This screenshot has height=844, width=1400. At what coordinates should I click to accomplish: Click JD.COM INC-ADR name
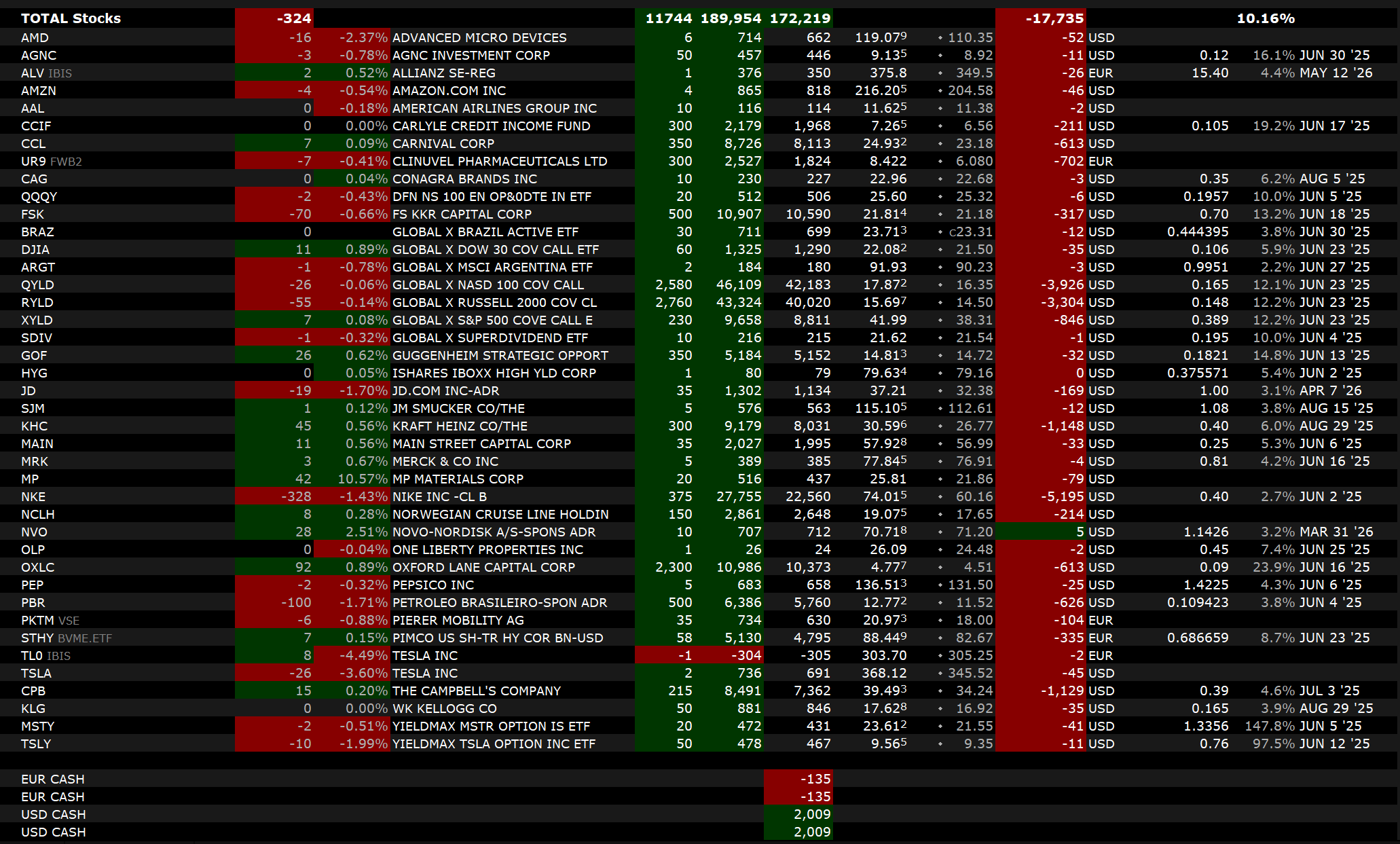445,390
